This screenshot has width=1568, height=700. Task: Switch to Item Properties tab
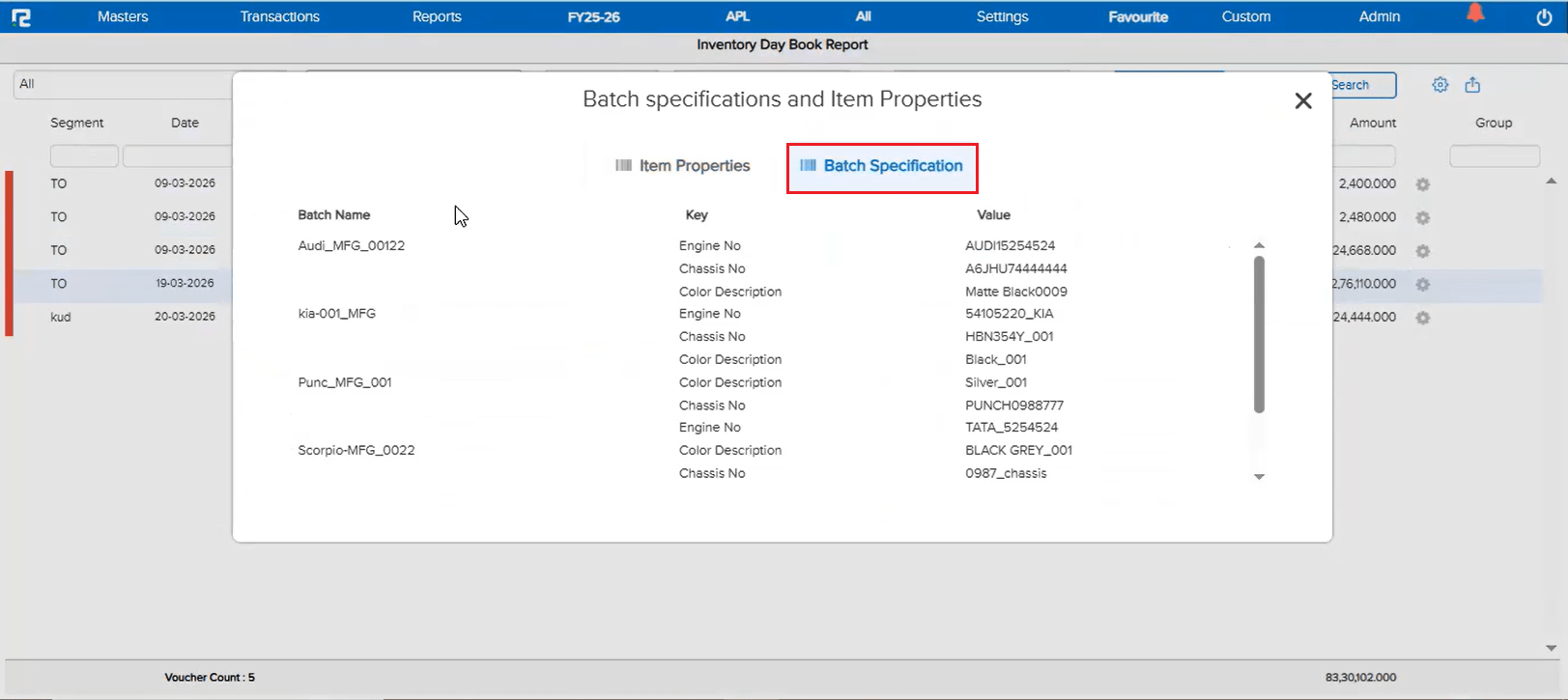point(683,166)
